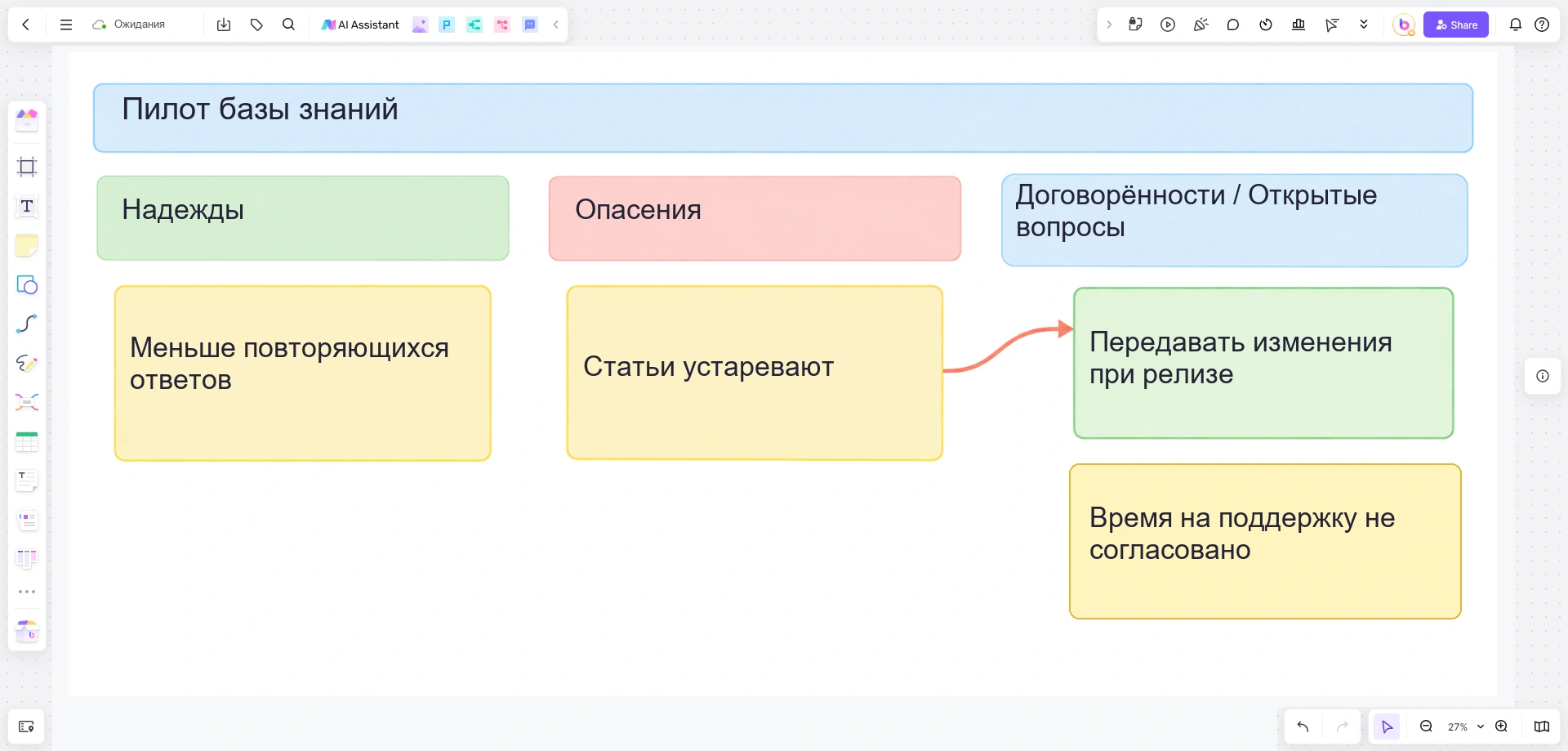Activate the Pen drawing tool
This screenshot has height=751, width=1568.
point(27,363)
